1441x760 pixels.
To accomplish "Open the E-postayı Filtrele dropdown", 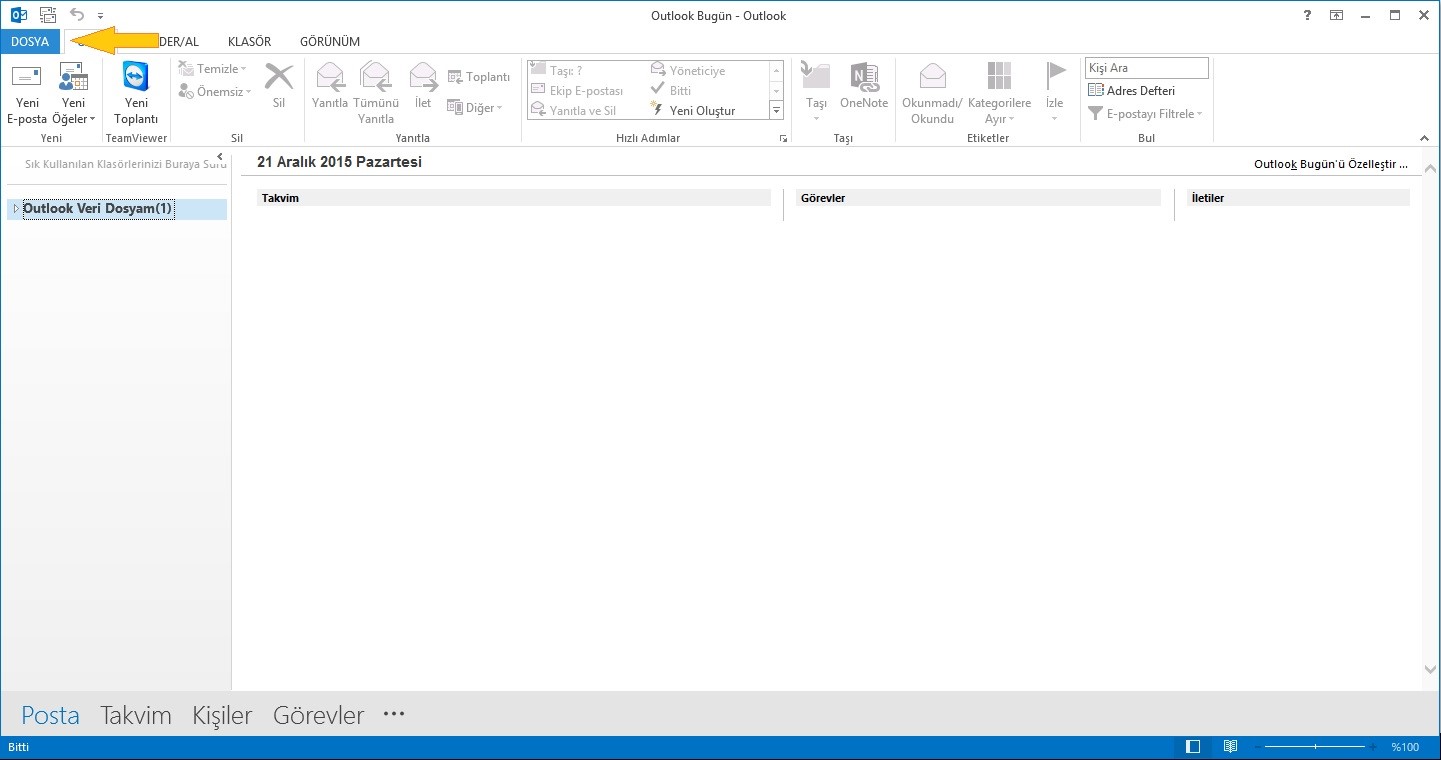I will pyautogui.click(x=1145, y=114).
